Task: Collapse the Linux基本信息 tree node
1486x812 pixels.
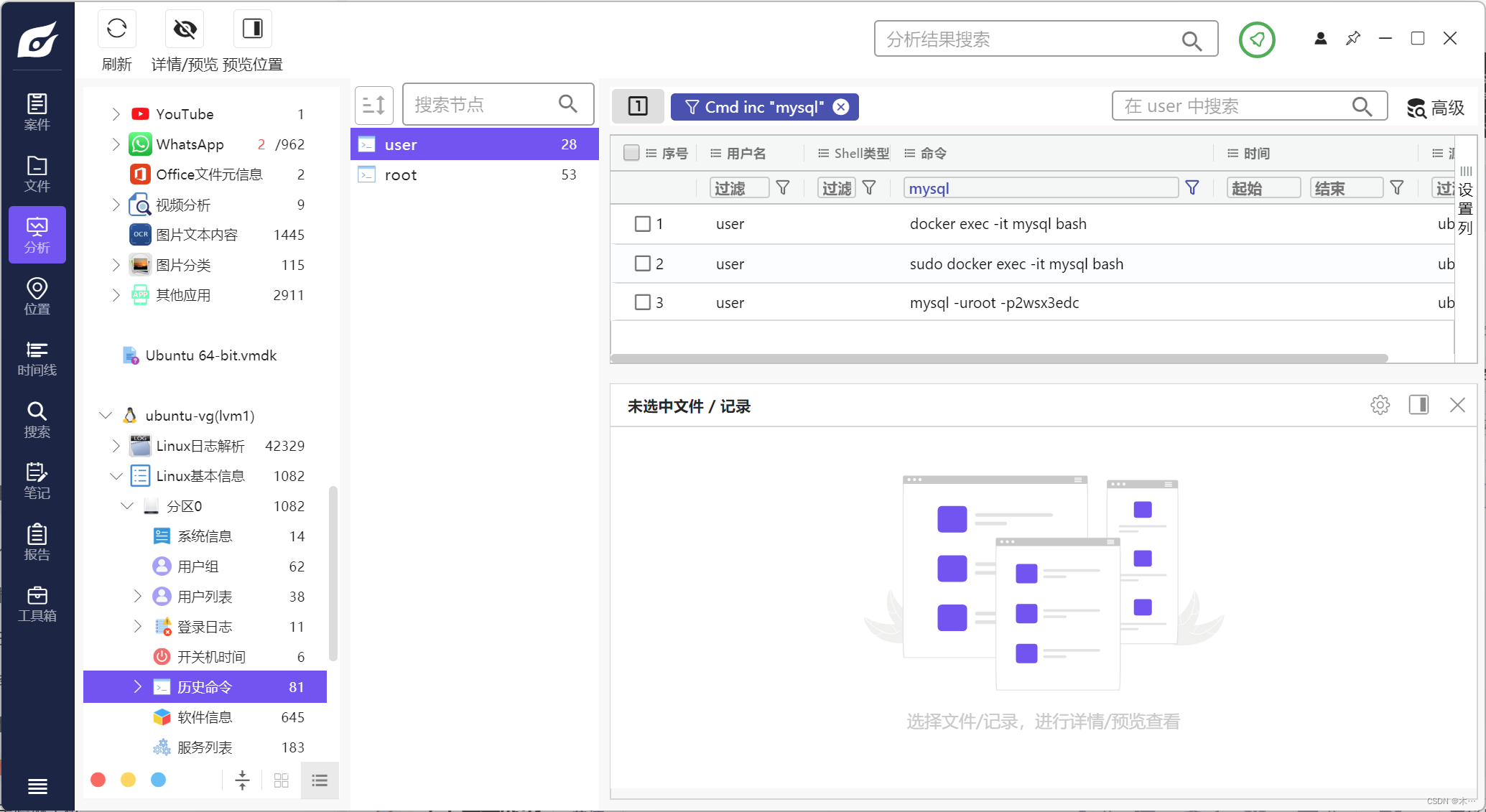Action: [x=116, y=476]
